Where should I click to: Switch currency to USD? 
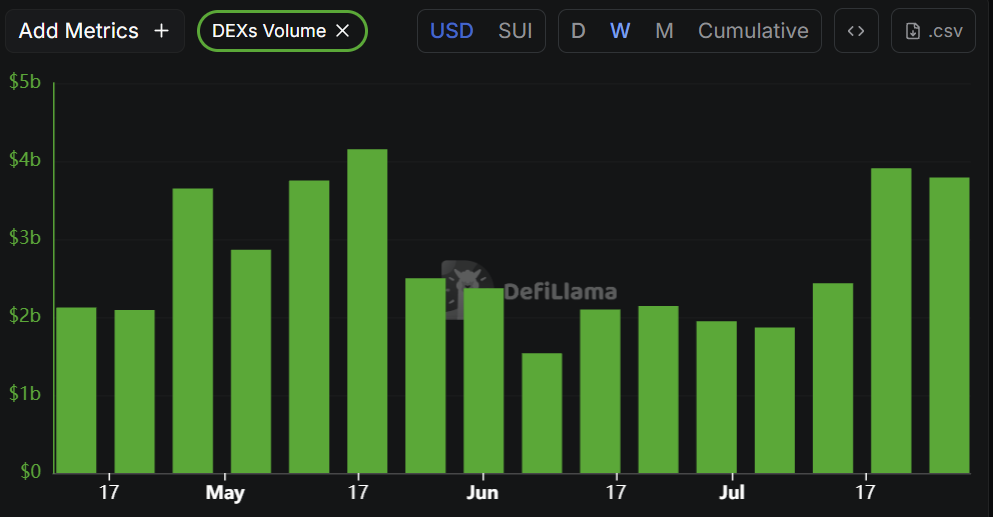[x=452, y=30]
